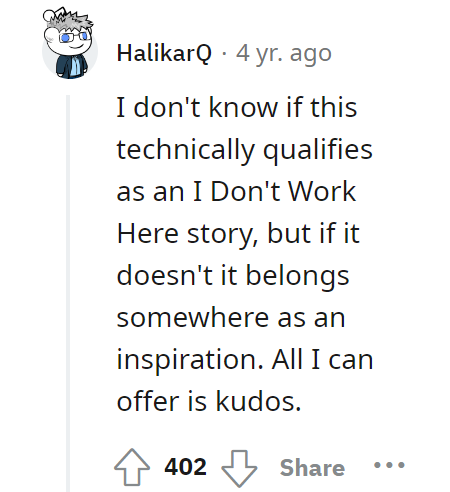Click the first line 'I don't know if this'
450x492 pixels.
point(237,108)
